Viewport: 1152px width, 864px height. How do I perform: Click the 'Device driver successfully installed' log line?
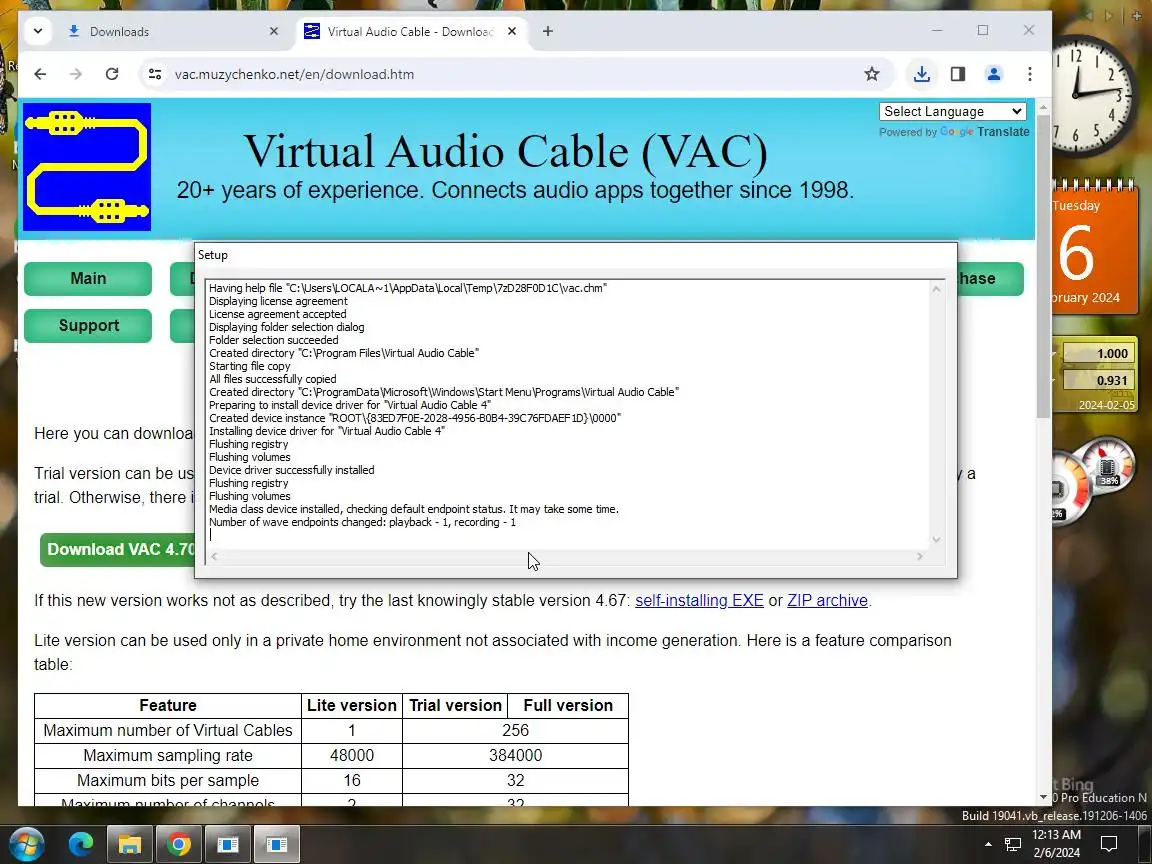[292, 470]
